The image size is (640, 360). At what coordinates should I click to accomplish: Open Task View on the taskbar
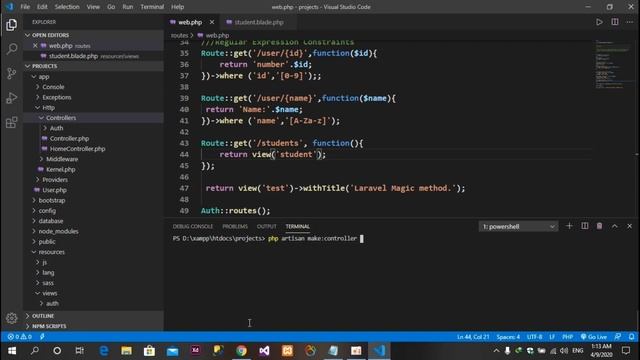click(x=80, y=351)
